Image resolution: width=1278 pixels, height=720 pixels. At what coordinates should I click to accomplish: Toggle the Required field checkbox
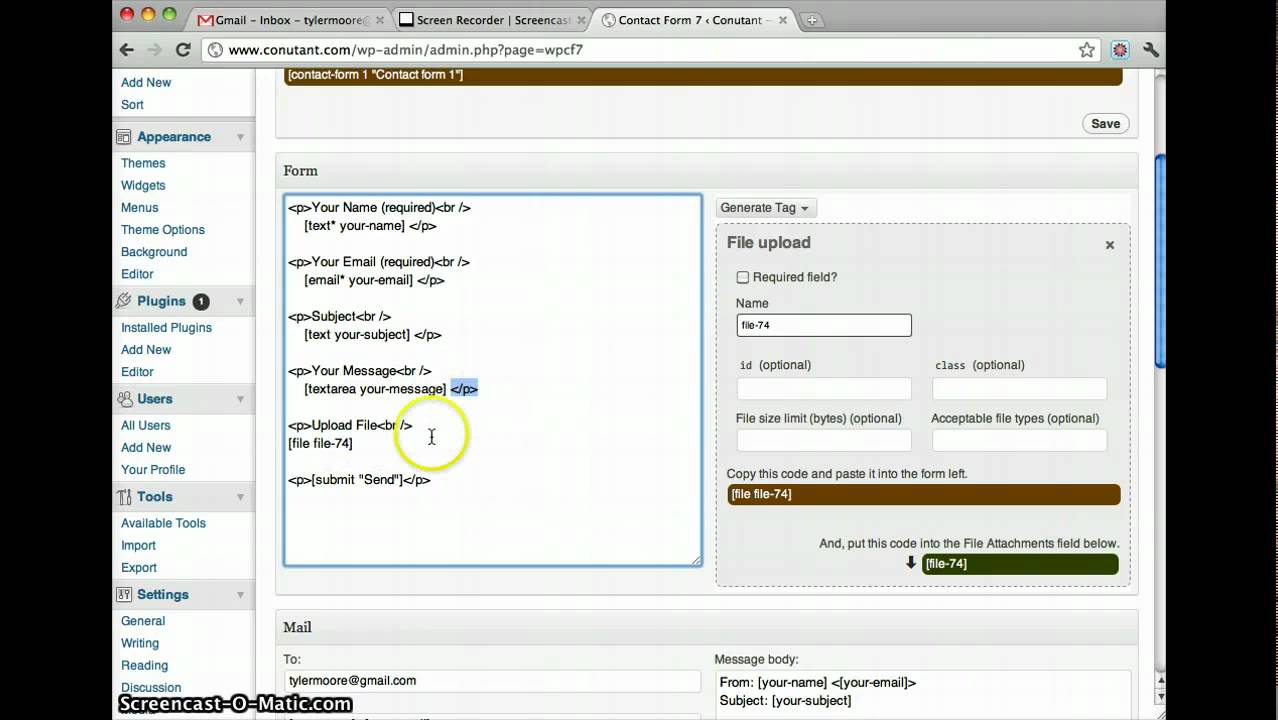(x=743, y=277)
